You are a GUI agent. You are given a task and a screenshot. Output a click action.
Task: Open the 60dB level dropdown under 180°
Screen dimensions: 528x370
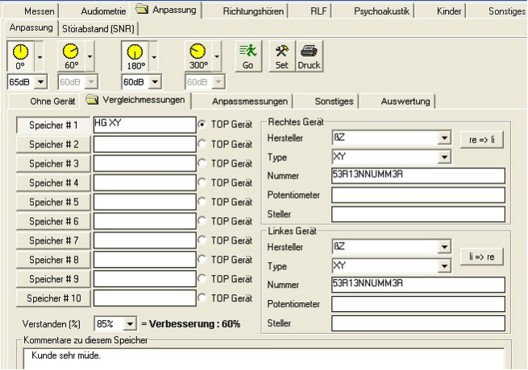point(155,82)
